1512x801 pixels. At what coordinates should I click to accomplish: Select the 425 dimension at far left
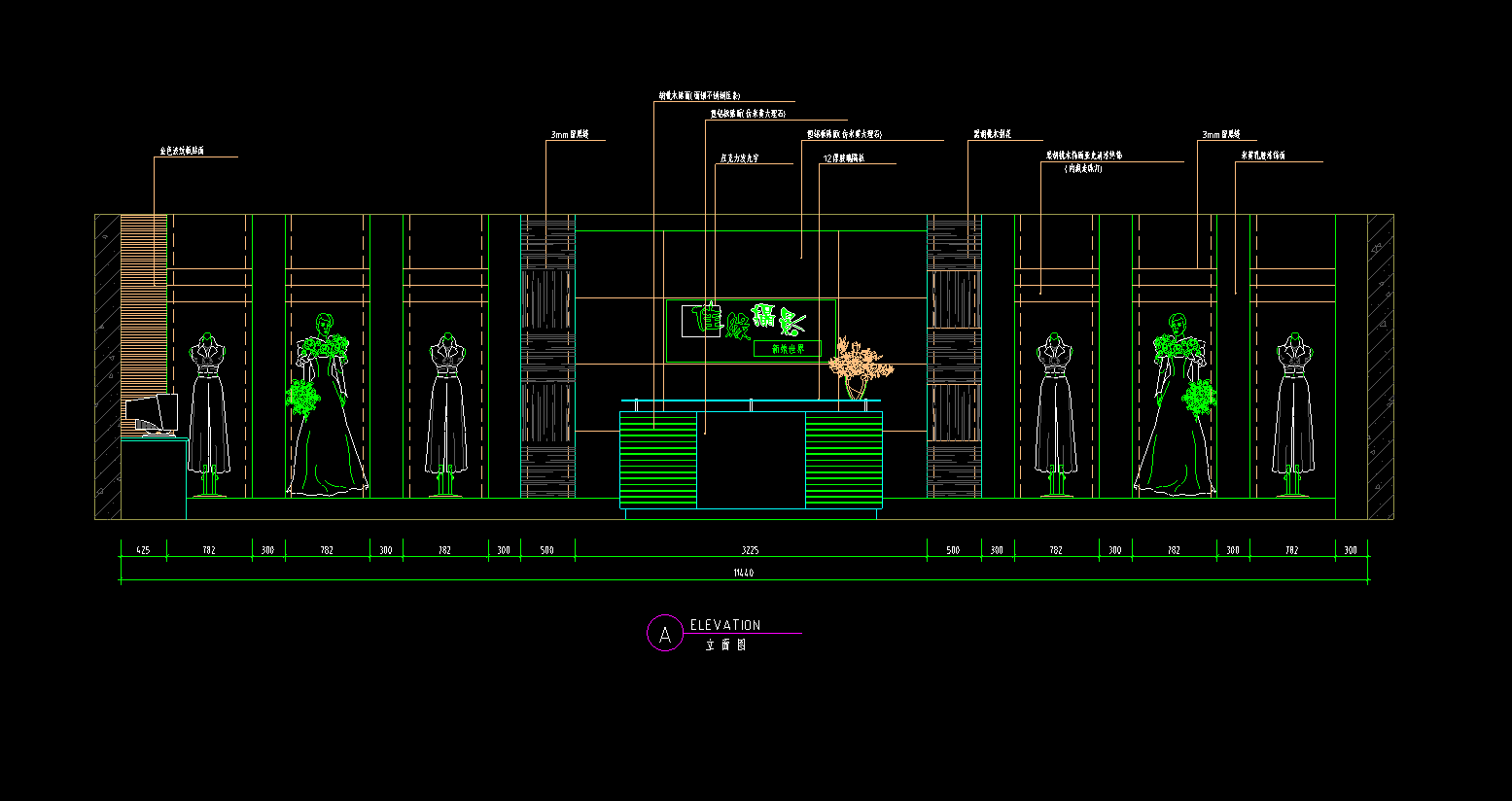point(143,550)
